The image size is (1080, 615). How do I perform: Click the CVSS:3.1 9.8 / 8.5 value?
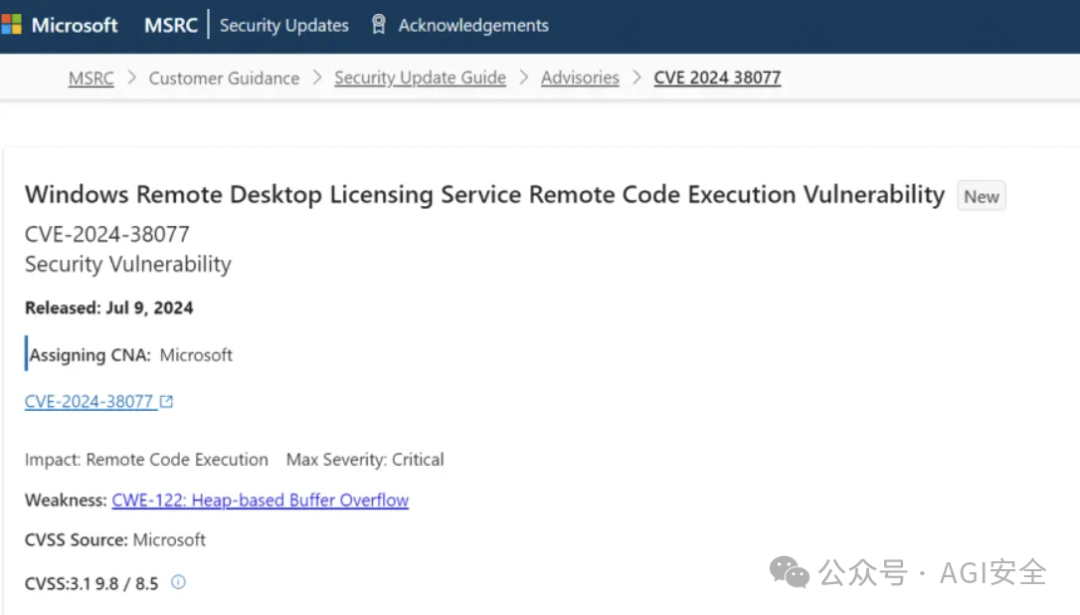coord(92,583)
